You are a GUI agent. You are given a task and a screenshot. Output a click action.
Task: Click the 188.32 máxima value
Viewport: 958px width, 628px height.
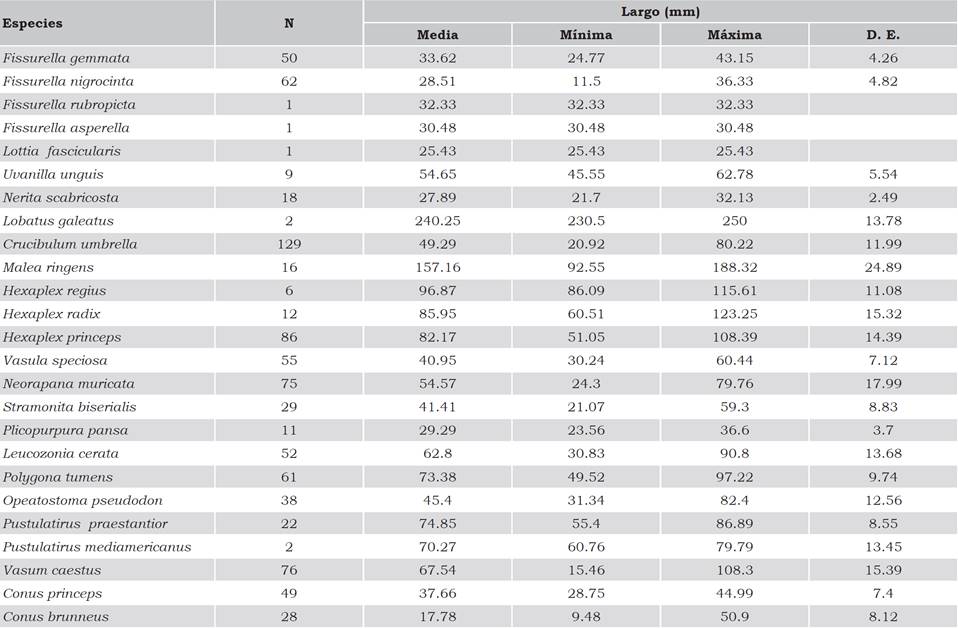734,267
